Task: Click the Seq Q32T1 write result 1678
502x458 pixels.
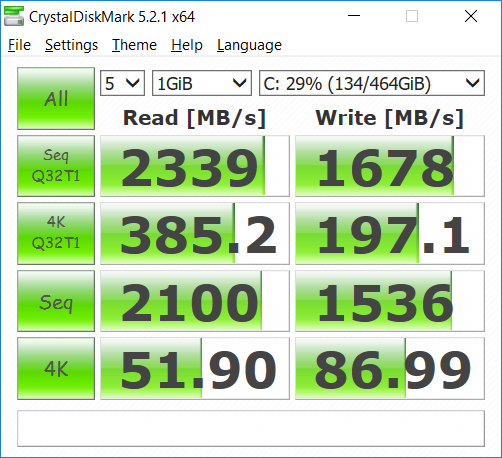Action: click(x=390, y=166)
